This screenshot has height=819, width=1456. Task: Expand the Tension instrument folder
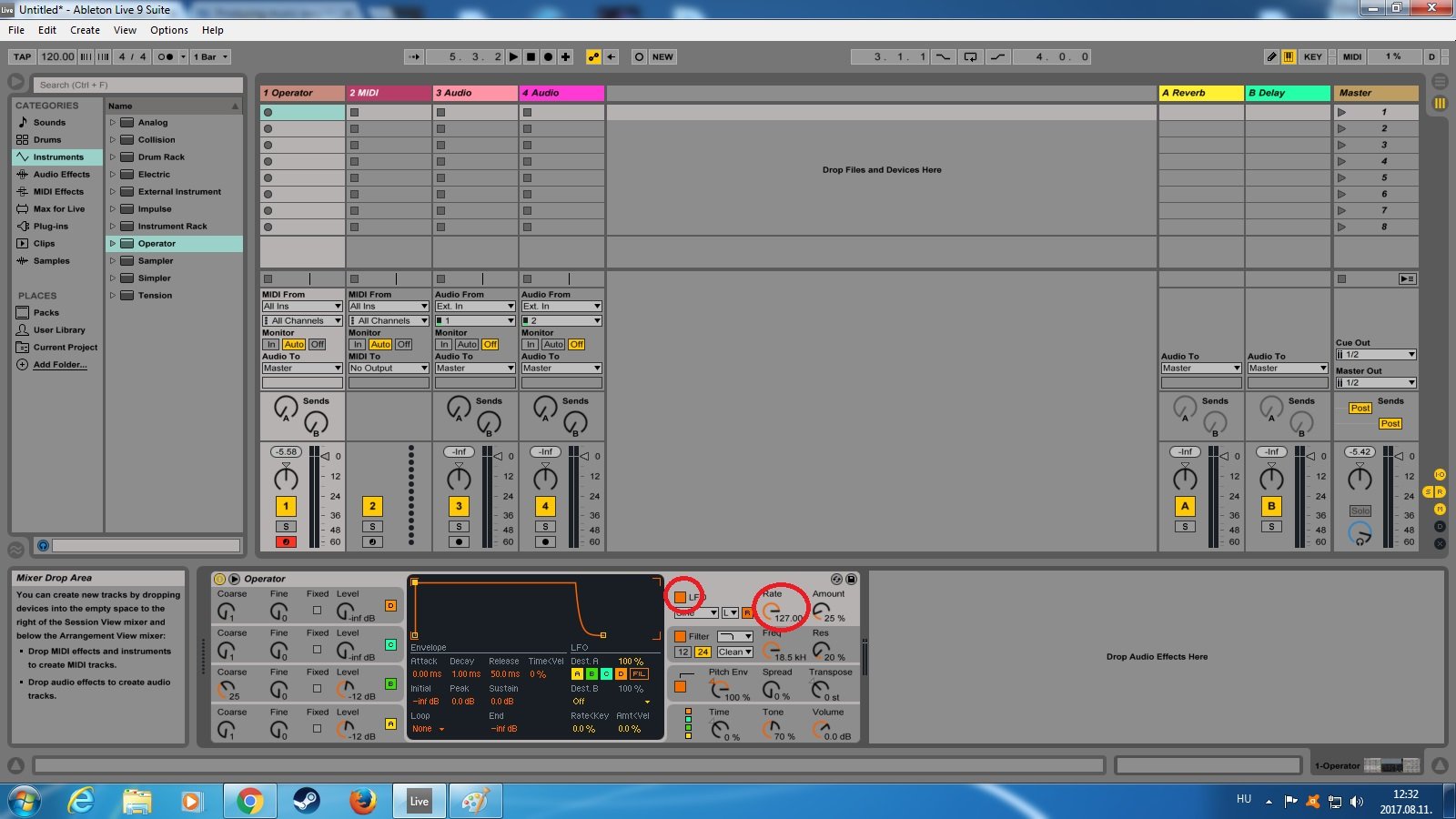point(113,295)
